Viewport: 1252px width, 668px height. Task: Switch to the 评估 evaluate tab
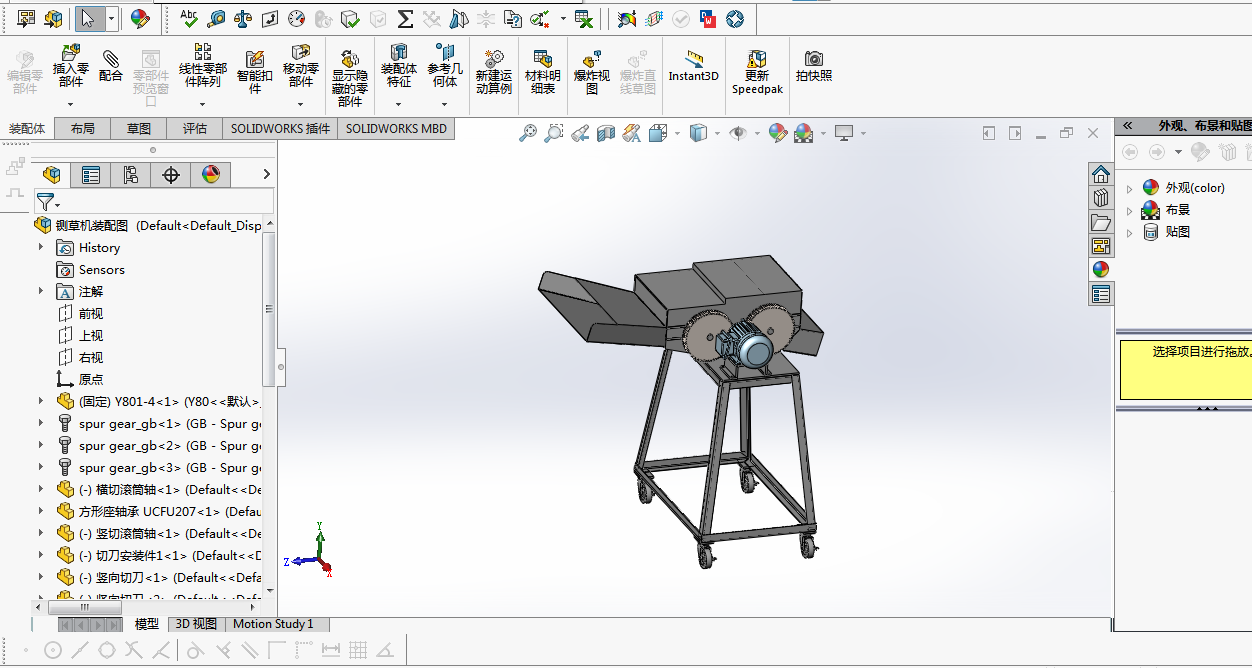195,129
